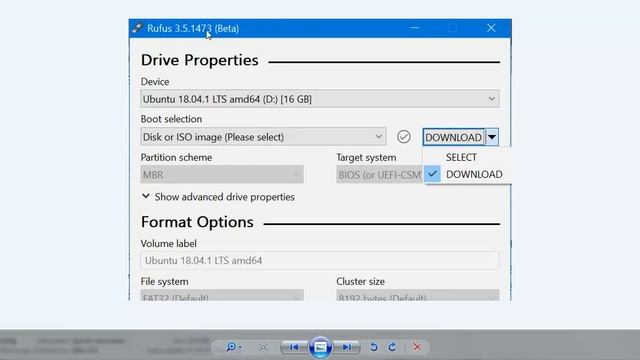This screenshot has height=360, width=640.
Task: Open the Device dropdown showing Ubuntu 18.04.1 LTS
Action: coord(320,99)
